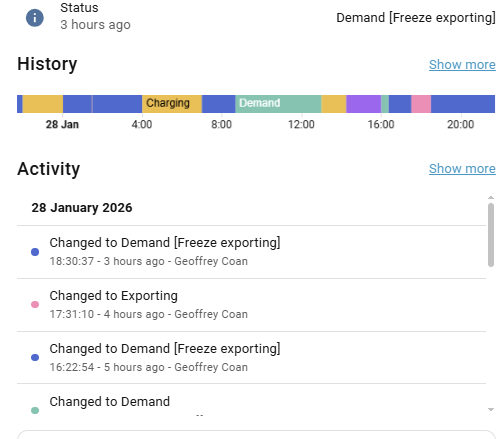Click the blue dot beside 18:30:37 entry
This screenshot has width=504, height=439.
point(35,252)
